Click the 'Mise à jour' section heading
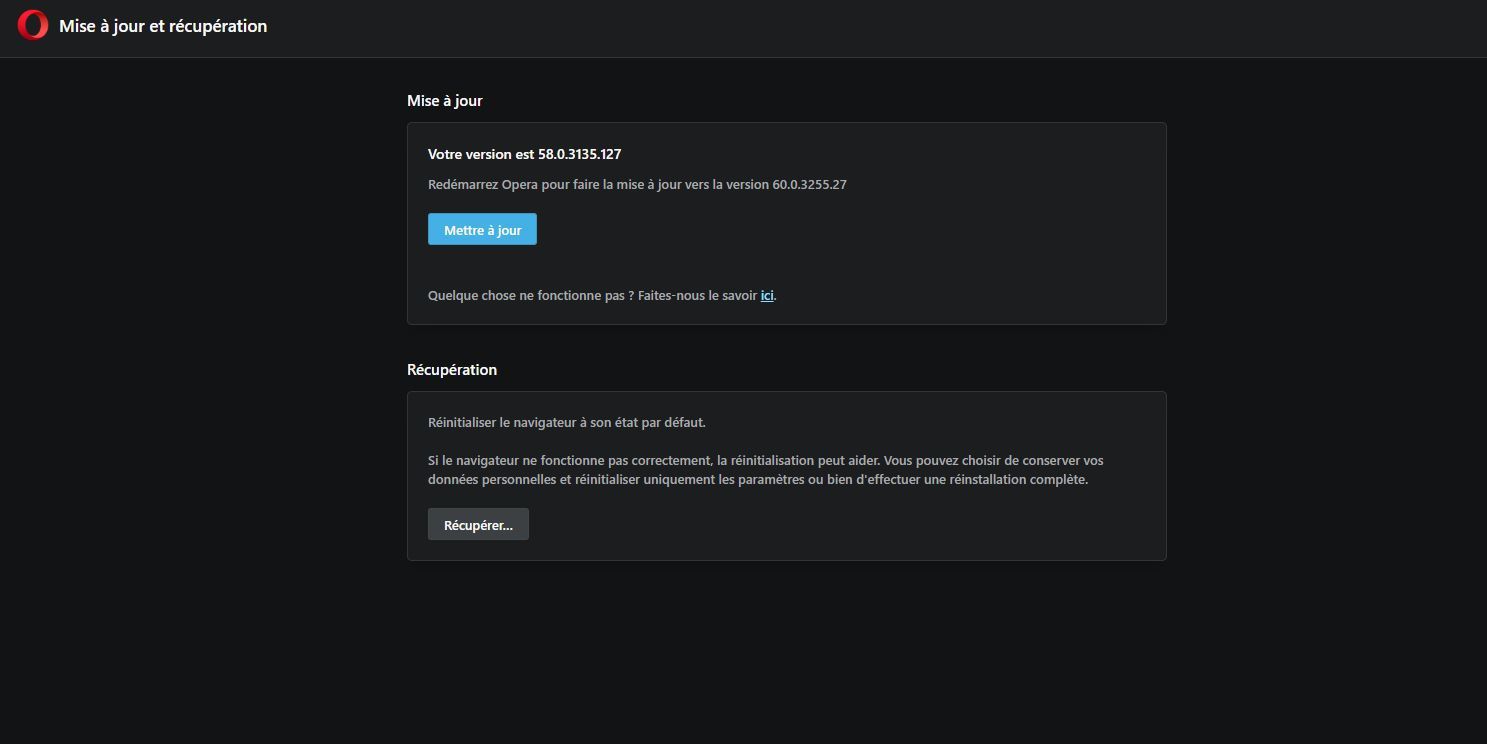 click(445, 101)
